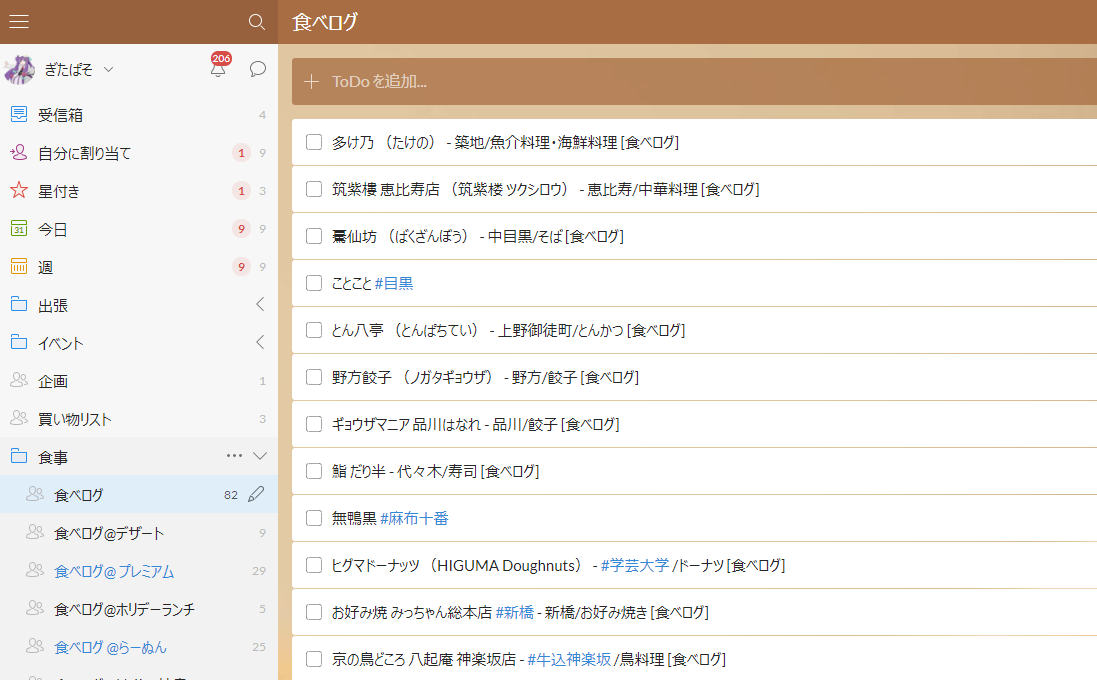Click the plus icon to add ToDo

click(311, 82)
